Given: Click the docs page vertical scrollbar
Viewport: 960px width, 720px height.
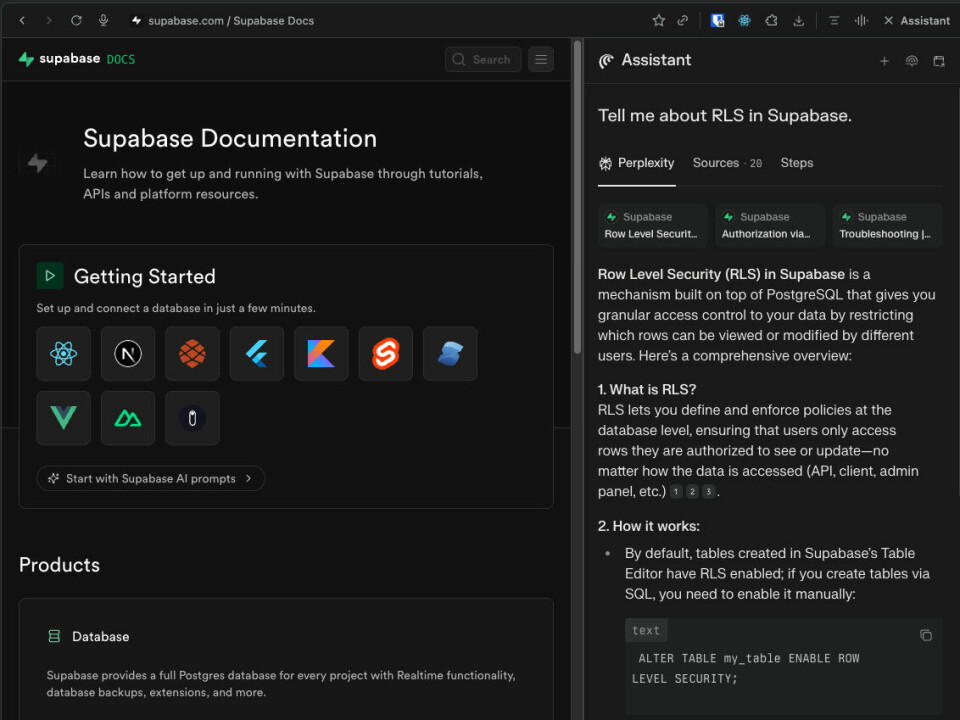Looking at the screenshot, I should pos(577,196).
